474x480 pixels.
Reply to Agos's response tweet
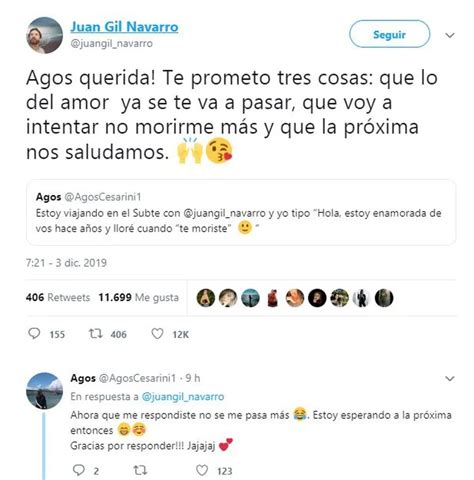79,470
